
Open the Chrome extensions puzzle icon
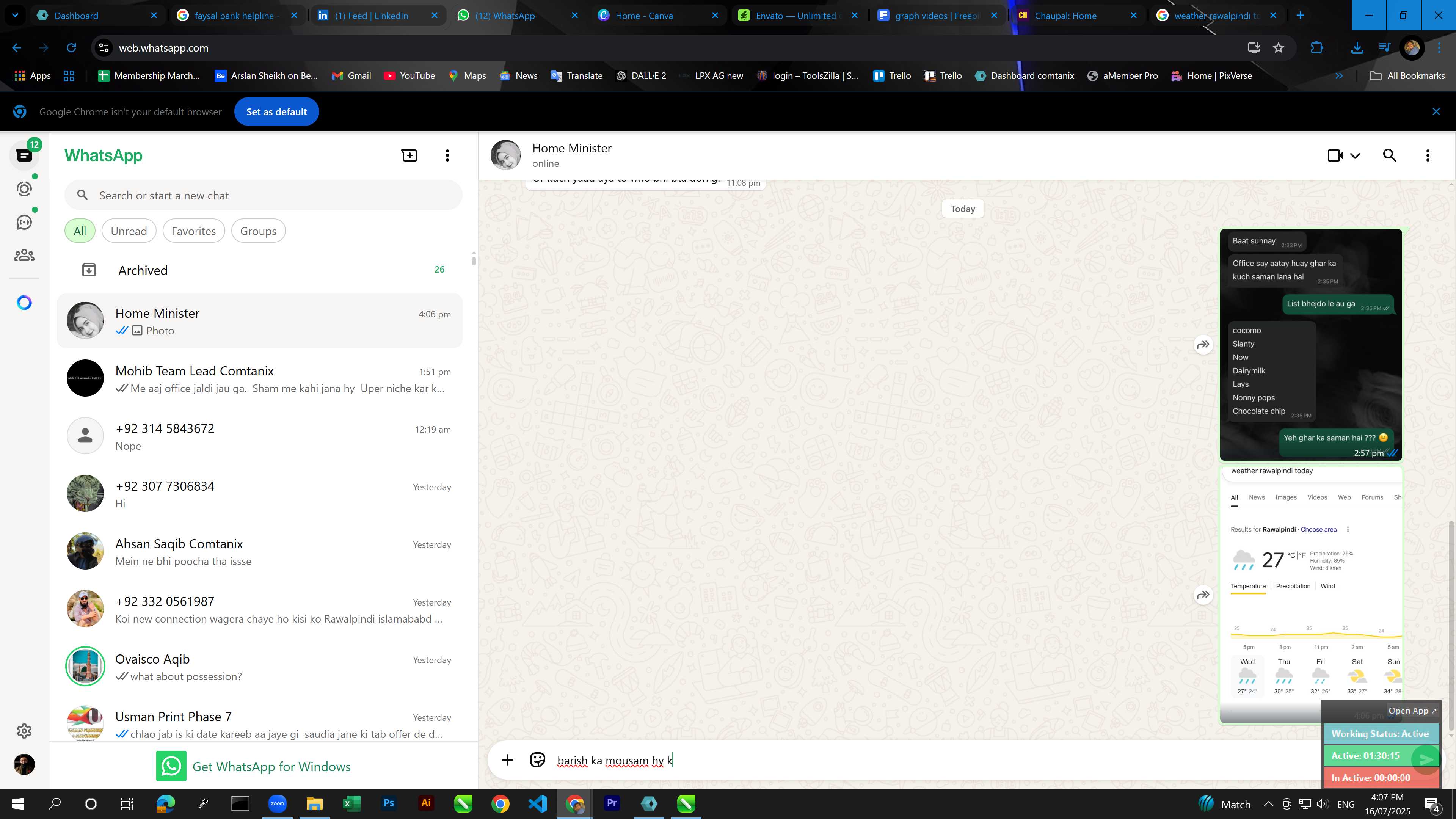tap(1316, 48)
